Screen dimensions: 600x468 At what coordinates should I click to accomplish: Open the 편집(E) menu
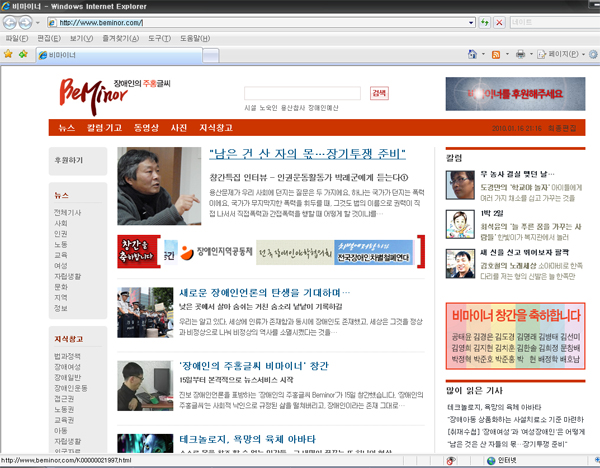[x=49, y=38]
